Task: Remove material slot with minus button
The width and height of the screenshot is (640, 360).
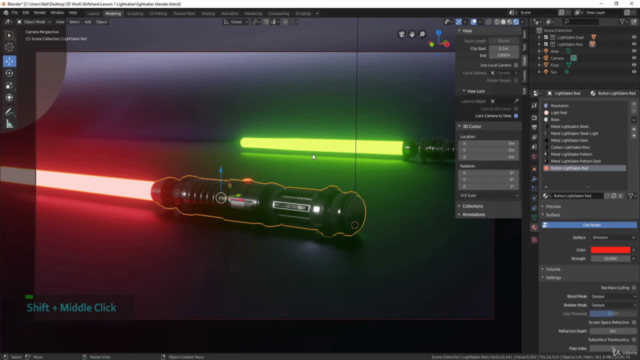Action: (634, 112)
